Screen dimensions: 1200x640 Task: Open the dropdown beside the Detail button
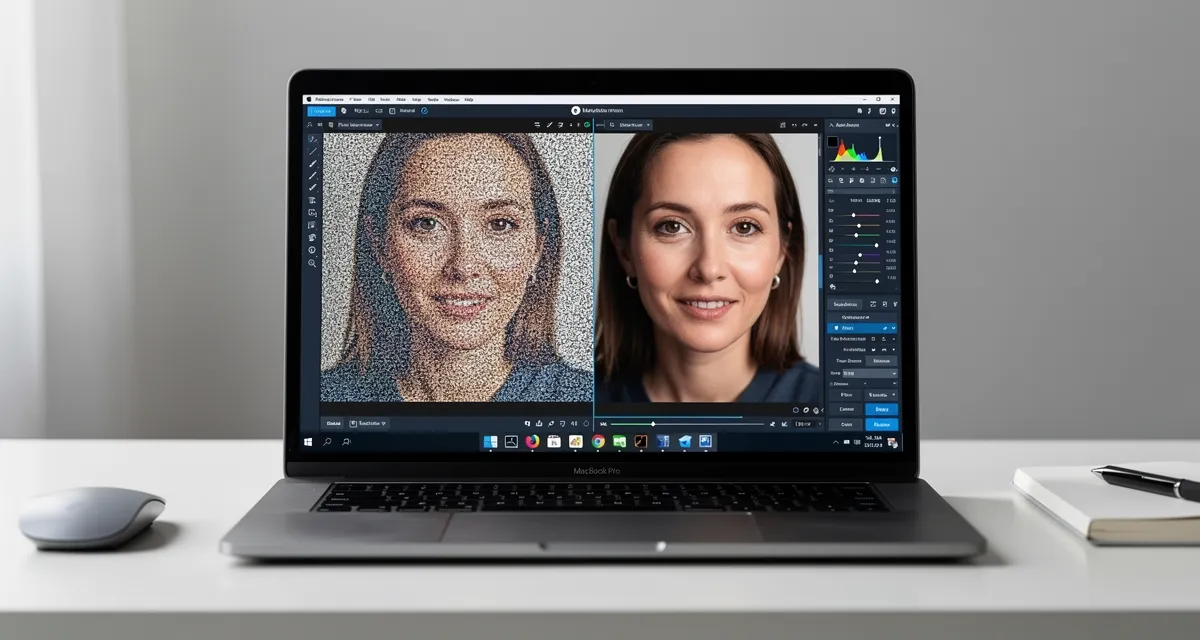(367, 423)
